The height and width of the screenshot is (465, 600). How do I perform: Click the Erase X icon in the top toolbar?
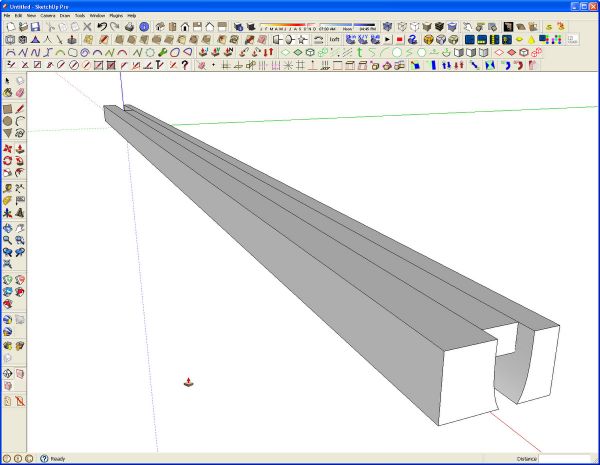point(87,27)
